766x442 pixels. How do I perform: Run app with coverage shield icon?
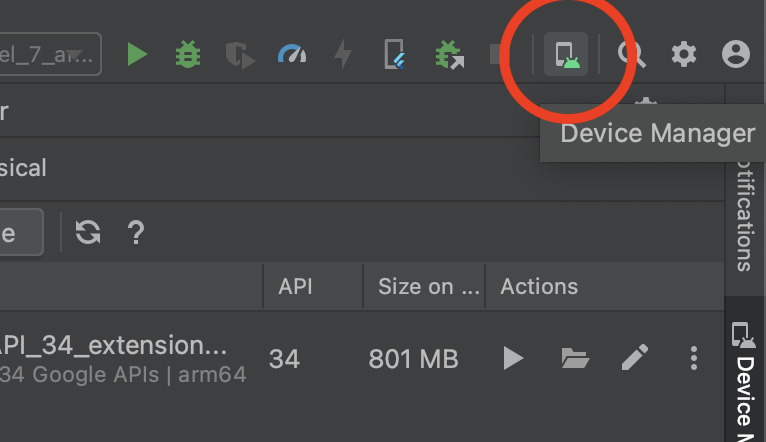click(x=240, y=54)
